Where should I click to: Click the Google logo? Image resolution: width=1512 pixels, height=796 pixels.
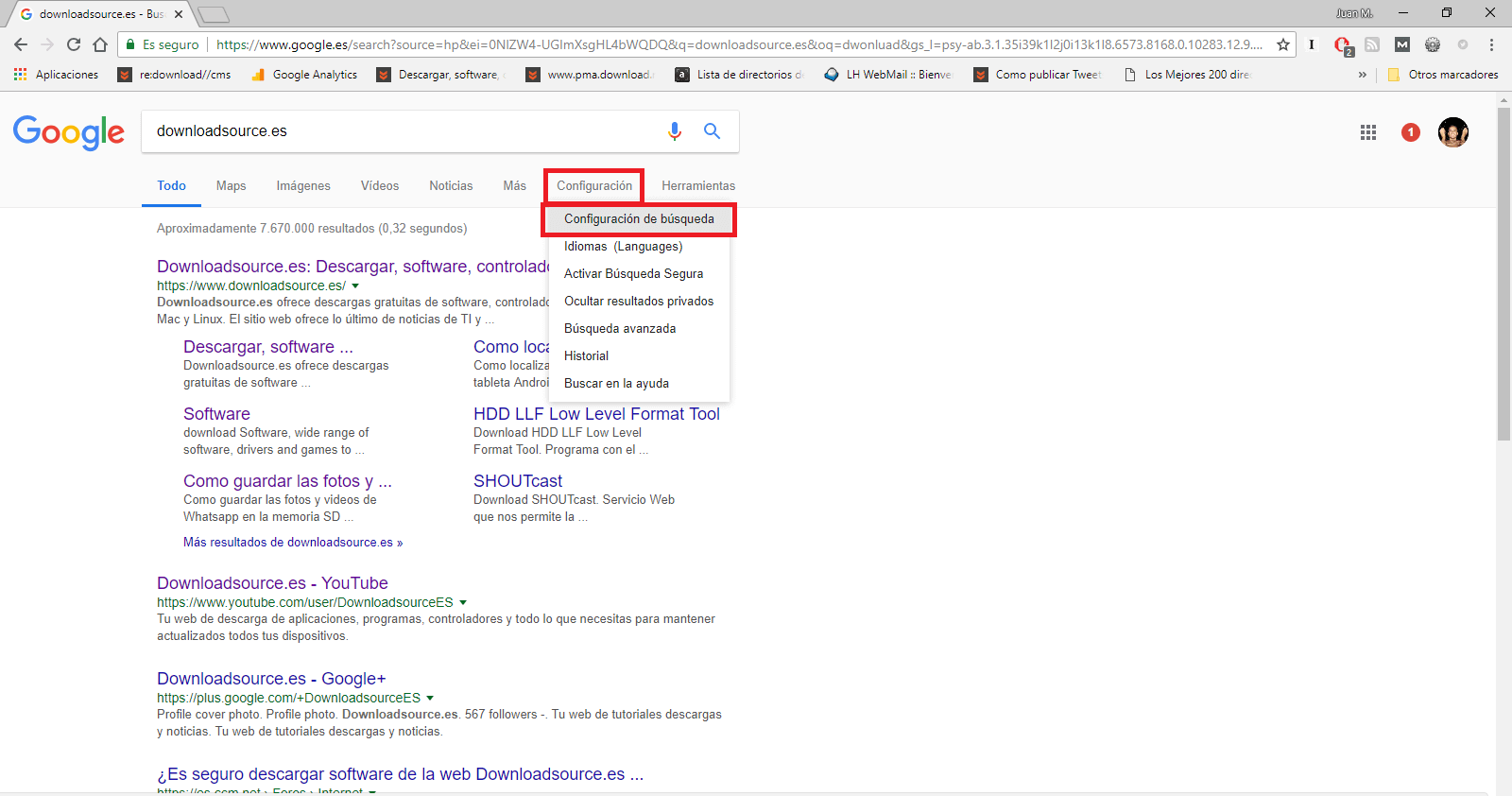tap(69, 132)
